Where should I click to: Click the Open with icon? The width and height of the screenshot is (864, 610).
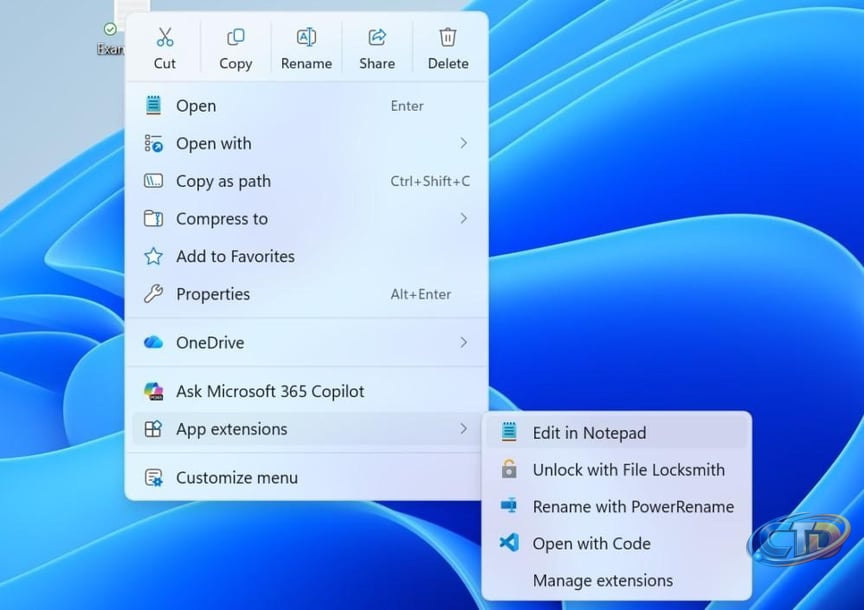pos(154,143)
